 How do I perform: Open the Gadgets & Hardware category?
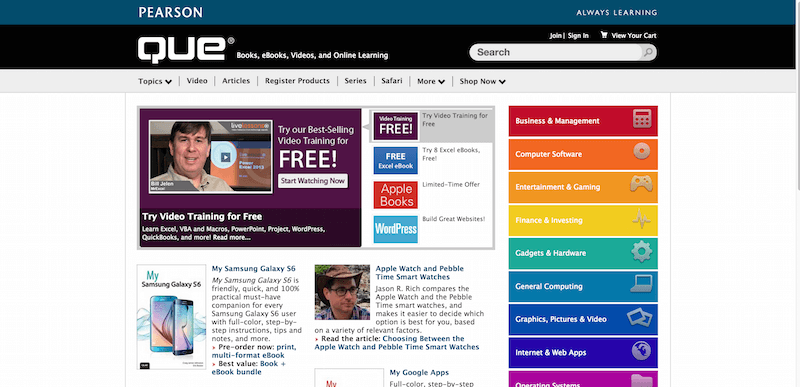(583, 253)
